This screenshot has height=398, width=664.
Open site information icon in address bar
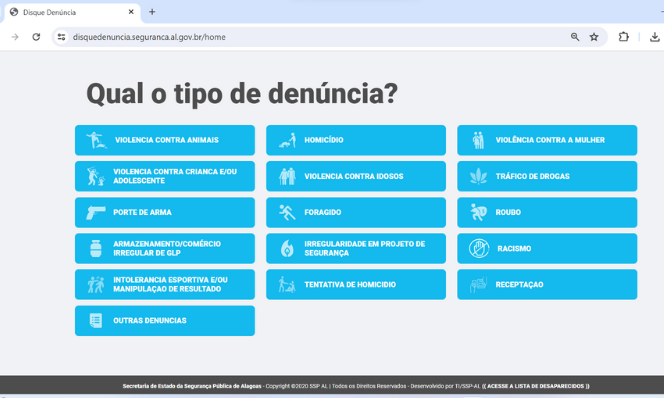(61, 37)
